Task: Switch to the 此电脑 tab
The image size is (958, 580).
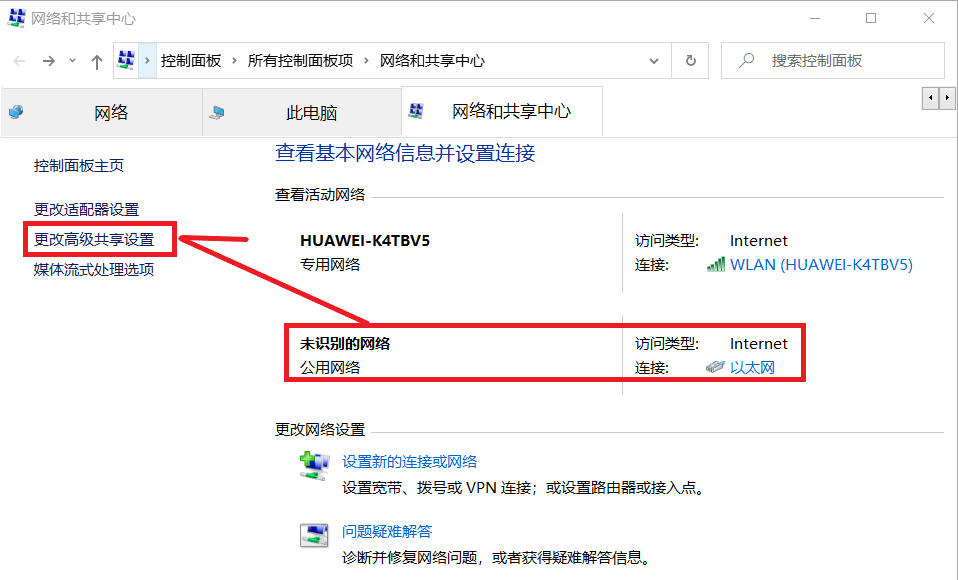Action: point(302,112)
